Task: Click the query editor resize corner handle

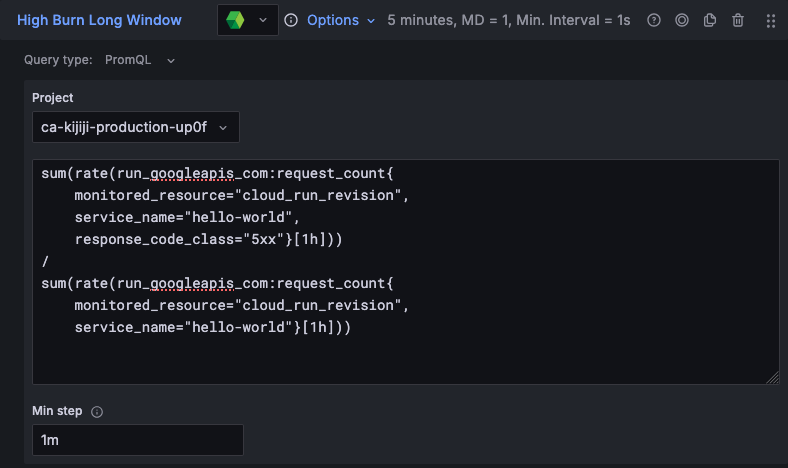Action: click(x=773, y=377)
